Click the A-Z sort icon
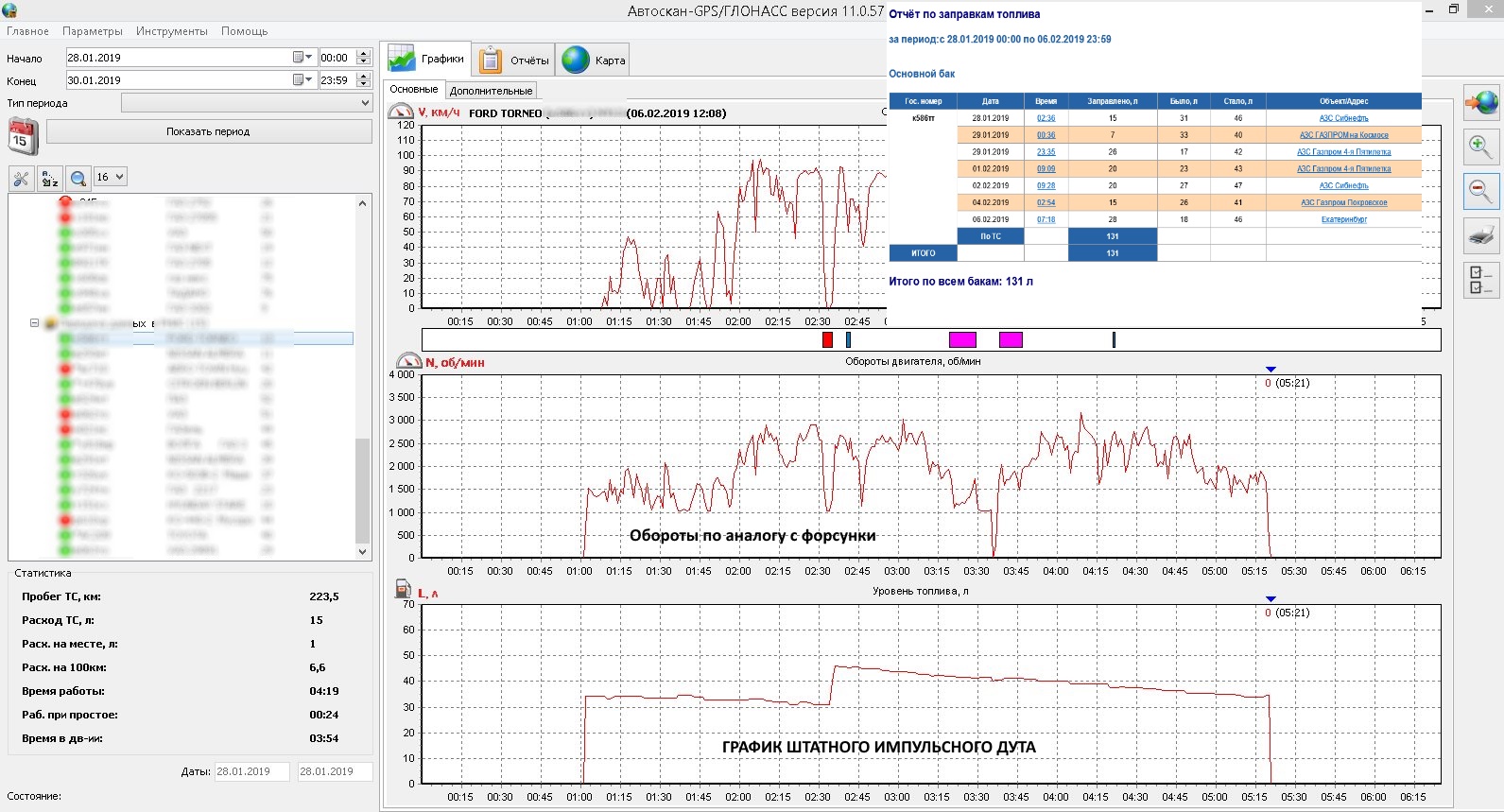Screen dimensions: 1504x812 tap(50, 178)
